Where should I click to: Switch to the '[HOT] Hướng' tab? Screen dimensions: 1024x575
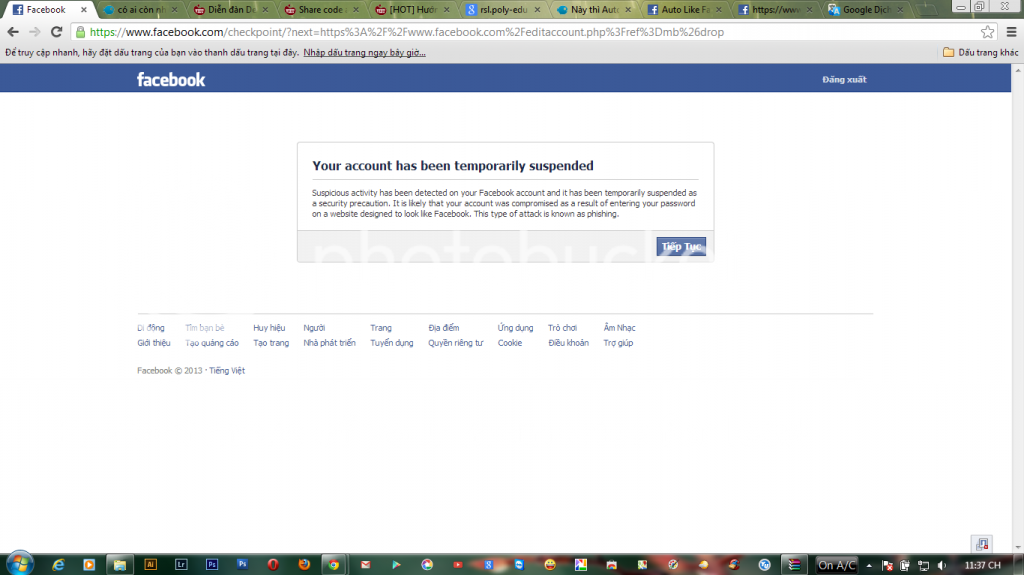click(x=412, y=10)
